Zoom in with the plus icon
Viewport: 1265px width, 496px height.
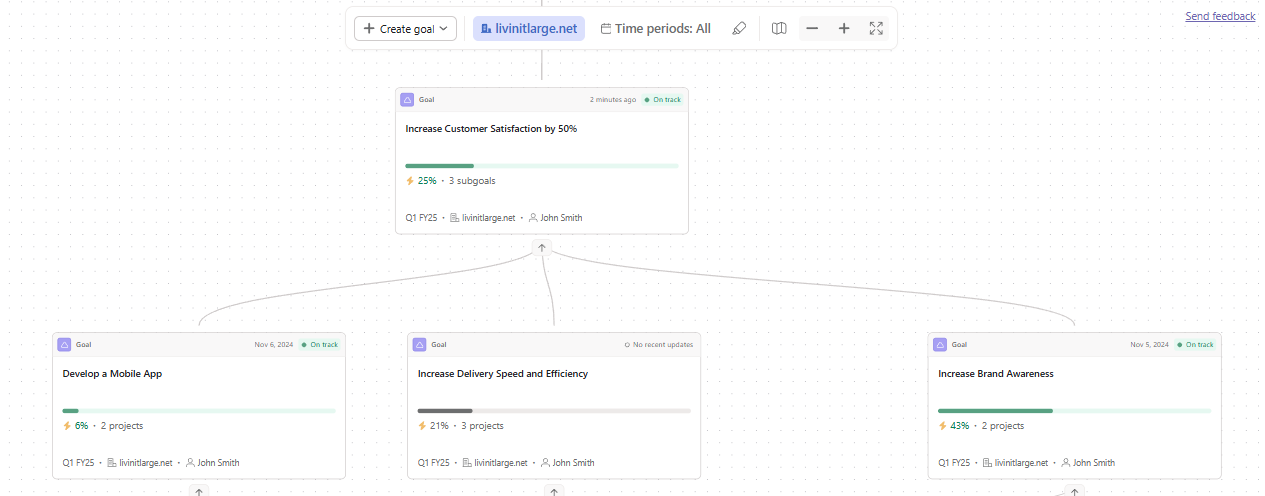[x=844, y=29]
